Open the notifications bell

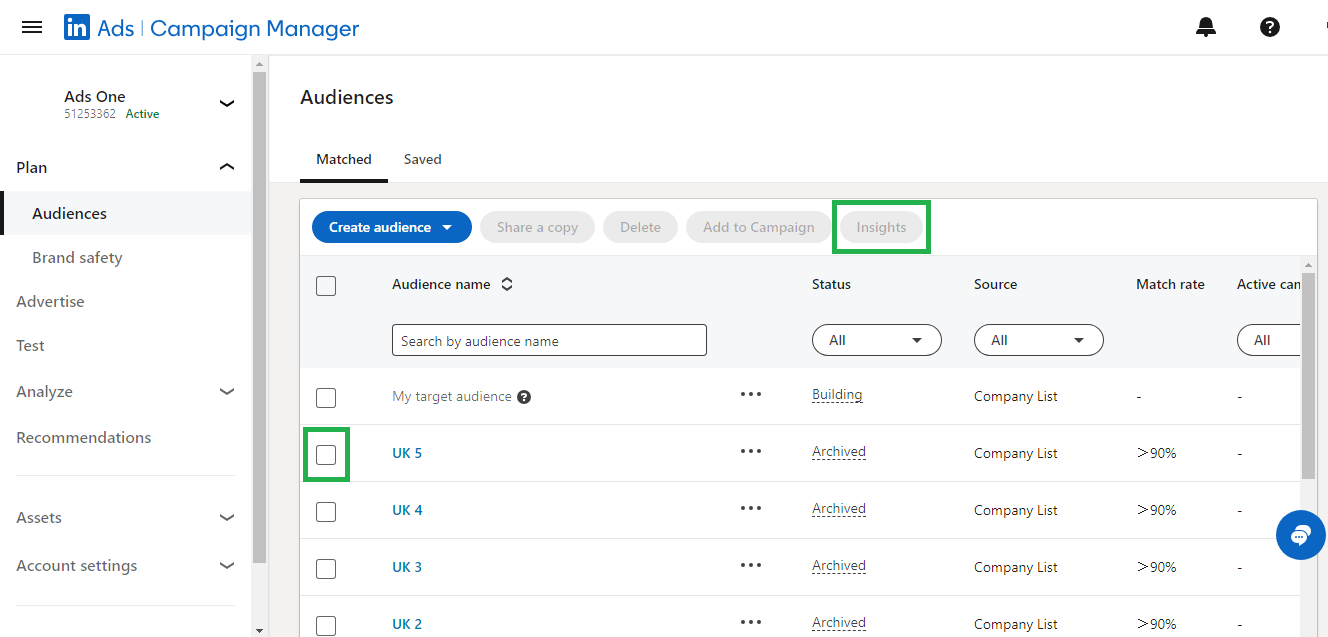(1206, 28)
